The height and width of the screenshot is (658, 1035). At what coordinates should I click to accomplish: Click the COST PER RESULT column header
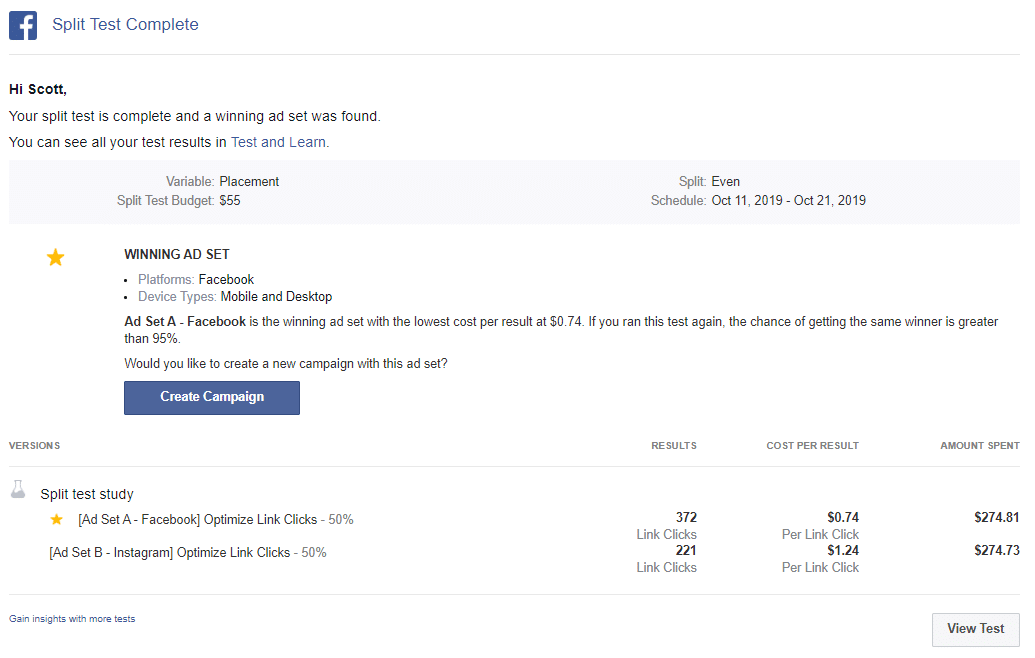pos(813,446)
